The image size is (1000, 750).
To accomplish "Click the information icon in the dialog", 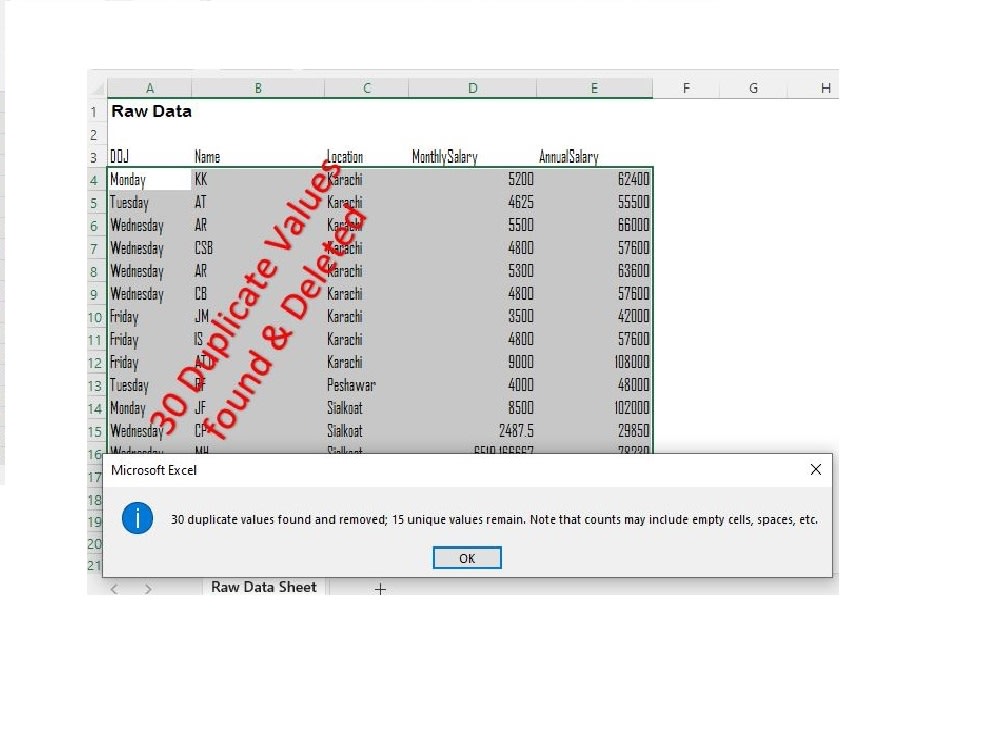I will (x=137, y=519).
